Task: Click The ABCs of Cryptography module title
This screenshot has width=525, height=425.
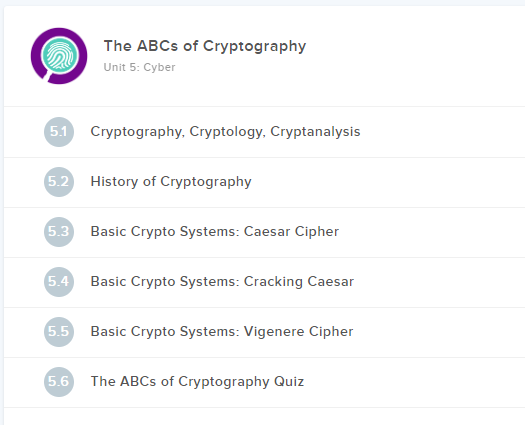Action: point(205,46)
